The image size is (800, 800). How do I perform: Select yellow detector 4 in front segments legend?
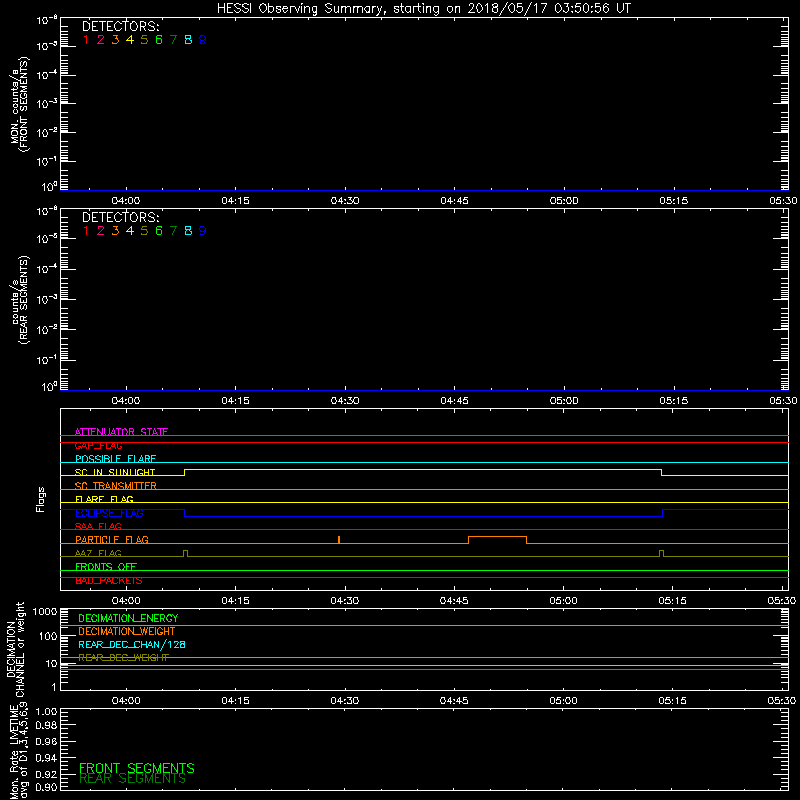[x=130, y=40]
